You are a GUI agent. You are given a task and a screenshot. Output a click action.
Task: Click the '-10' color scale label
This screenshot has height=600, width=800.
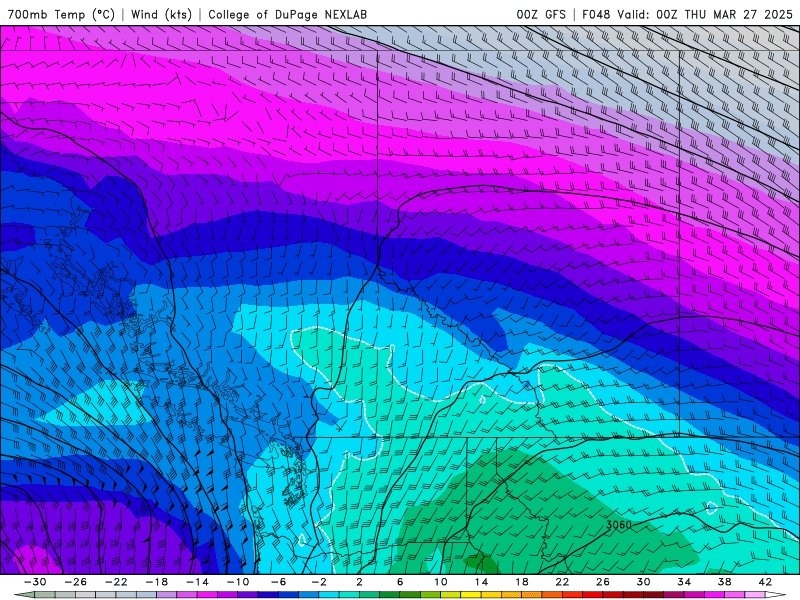[238, 582]
